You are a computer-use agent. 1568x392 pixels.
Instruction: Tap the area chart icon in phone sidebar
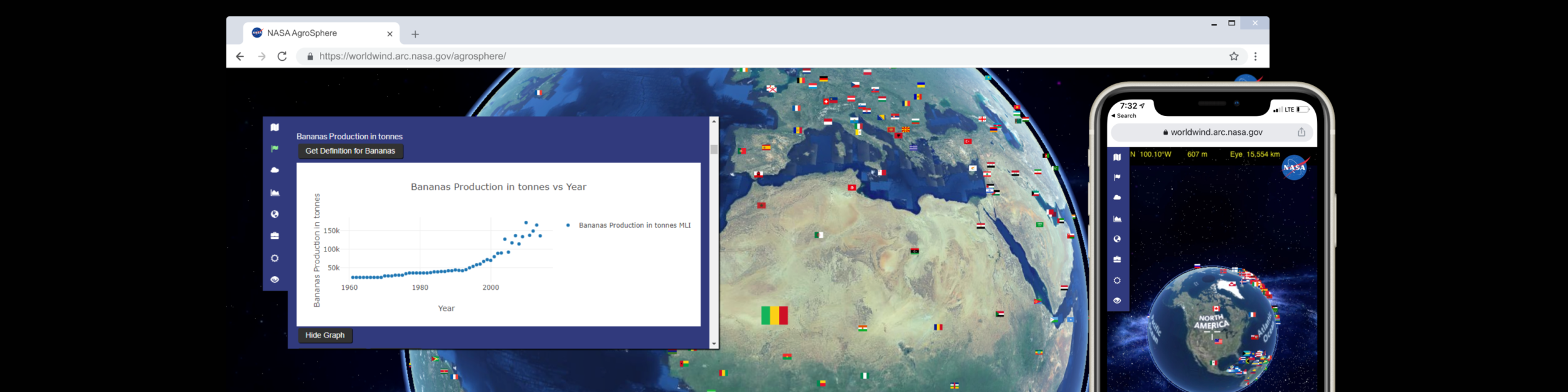pyautogui.click(x=1117, y=219)
